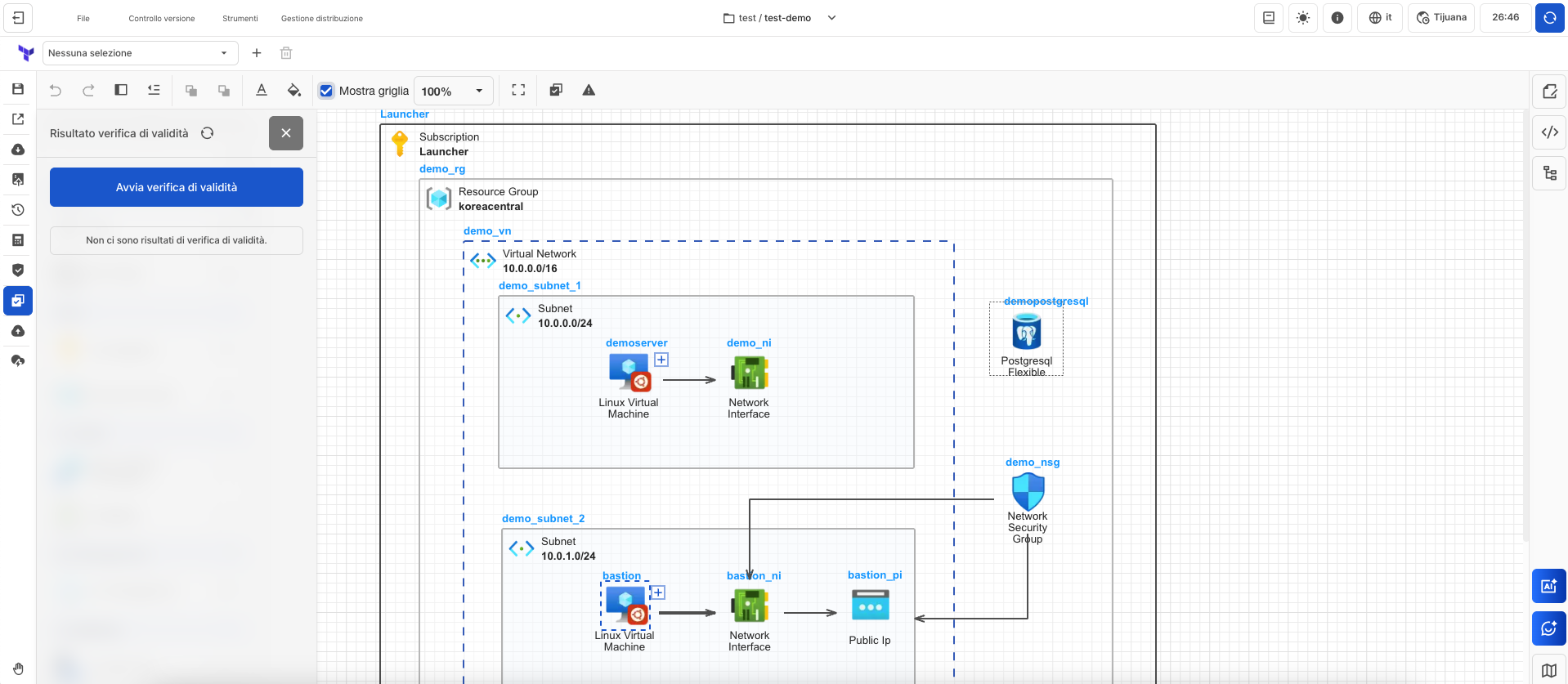The image size is (1568, 684).
Task: Uncheck the Mostra griglia checkbox
Action: (326, 91)
